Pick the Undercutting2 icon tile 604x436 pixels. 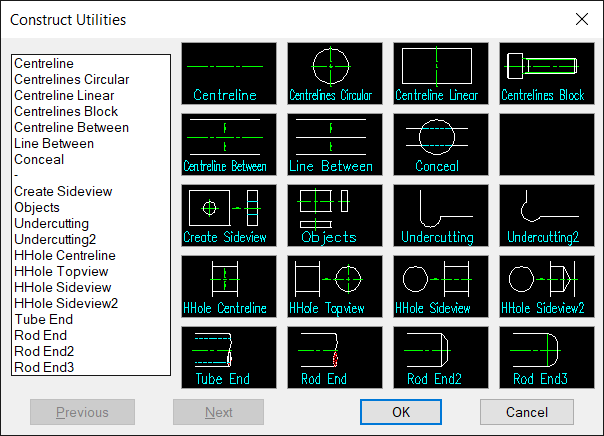[x=547, y=216]
